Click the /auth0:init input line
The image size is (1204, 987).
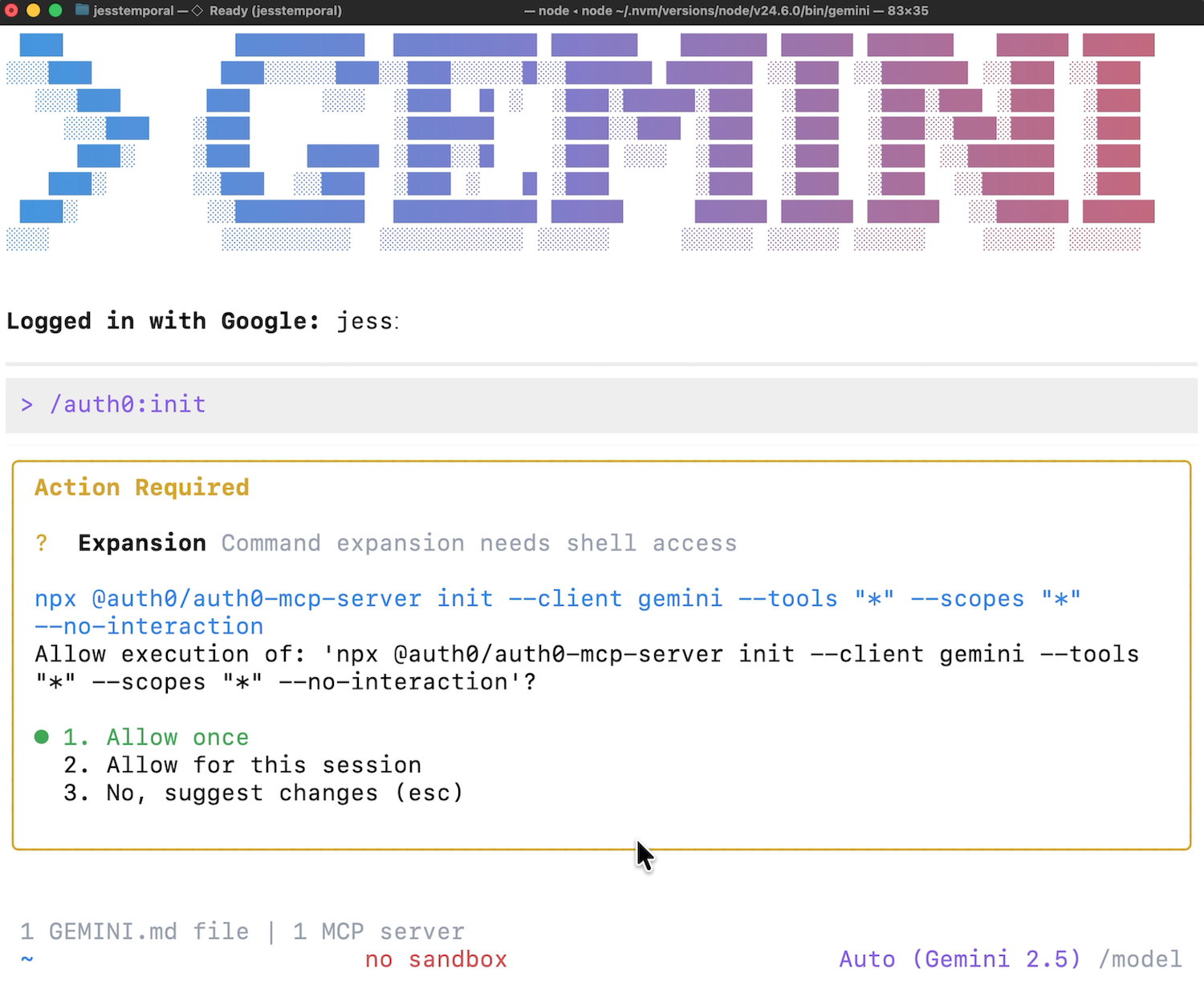tap(128, 404)
